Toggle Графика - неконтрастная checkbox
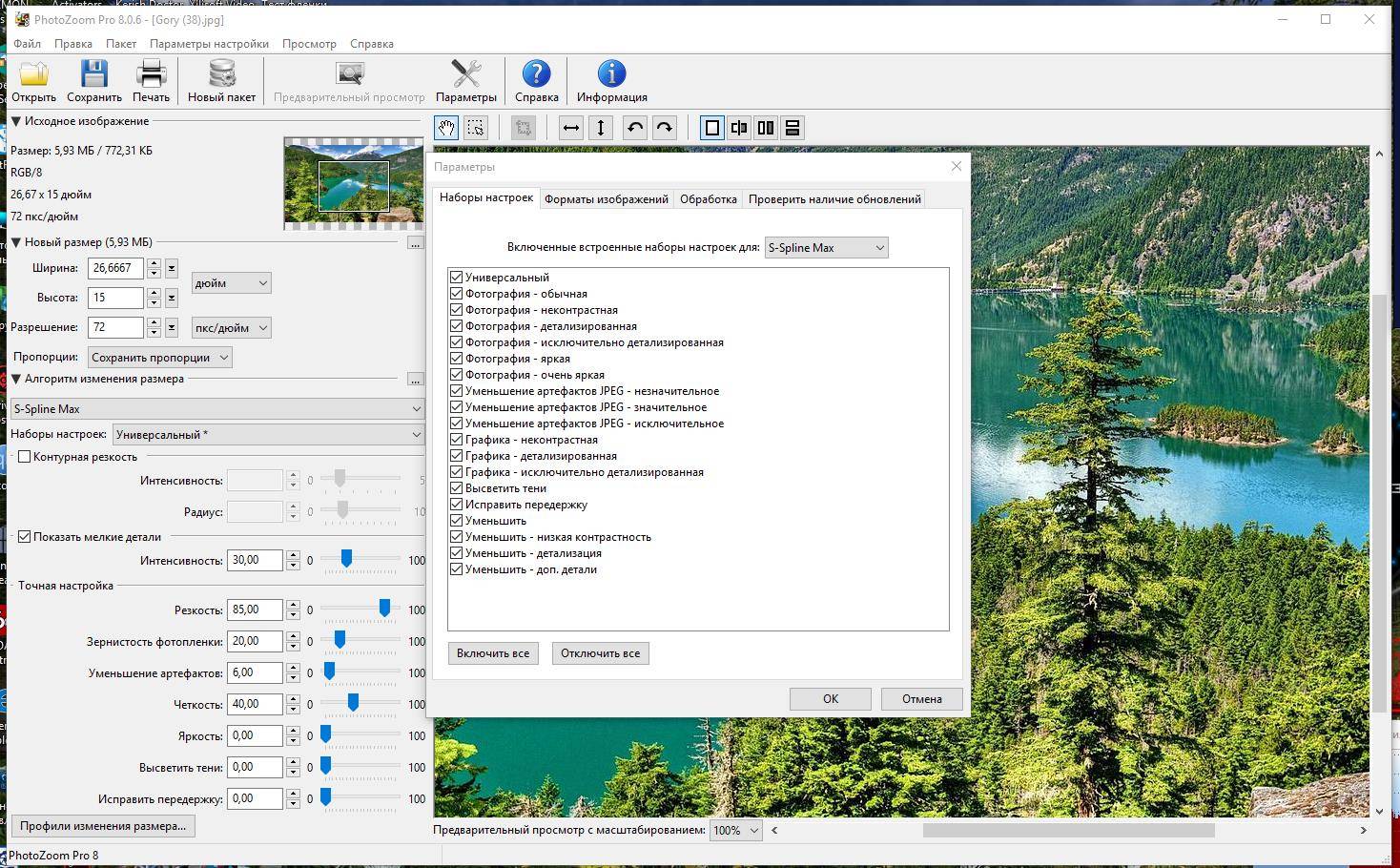 [456, 440]
